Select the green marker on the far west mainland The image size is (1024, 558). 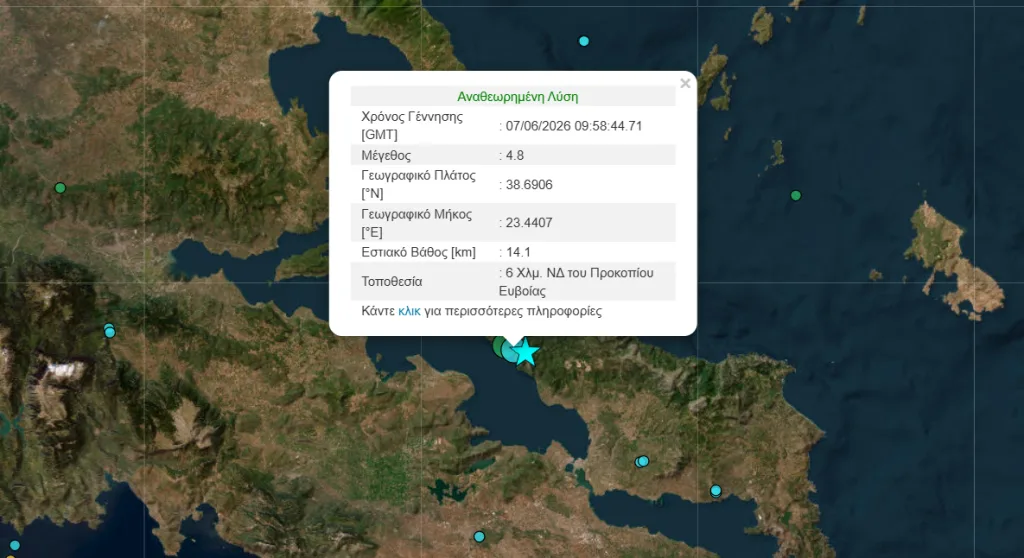click(x=60, y=188)
